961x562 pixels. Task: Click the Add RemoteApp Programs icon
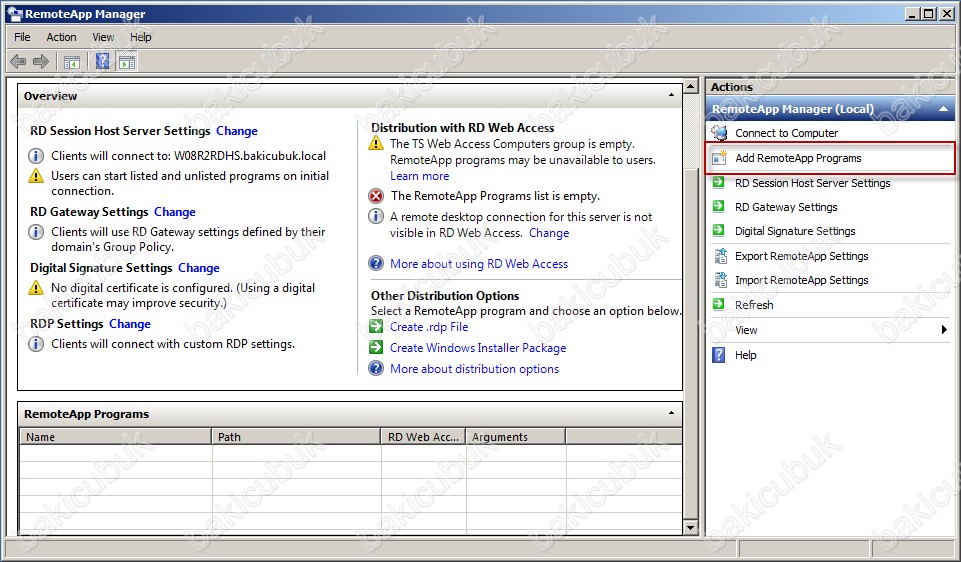tap(719, 158)
